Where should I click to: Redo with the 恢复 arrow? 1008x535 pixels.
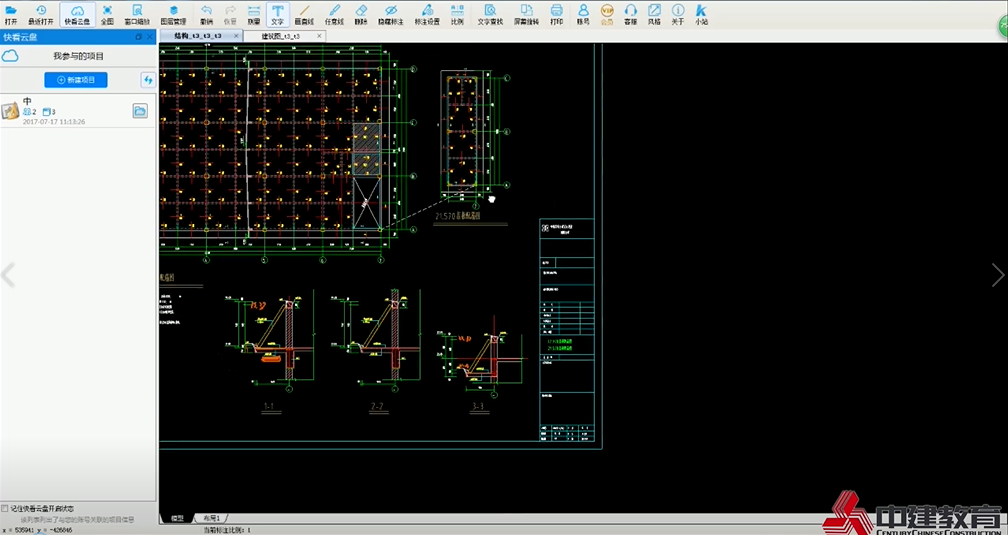(230, 14)
